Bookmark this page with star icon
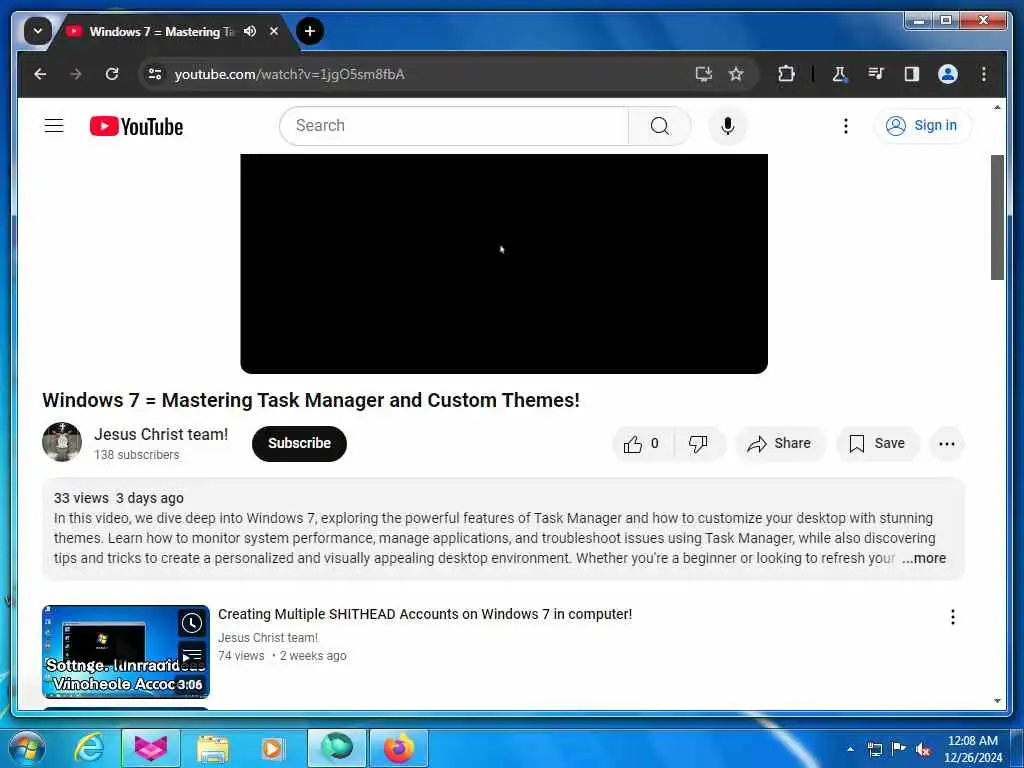 [x=736, y=74]
